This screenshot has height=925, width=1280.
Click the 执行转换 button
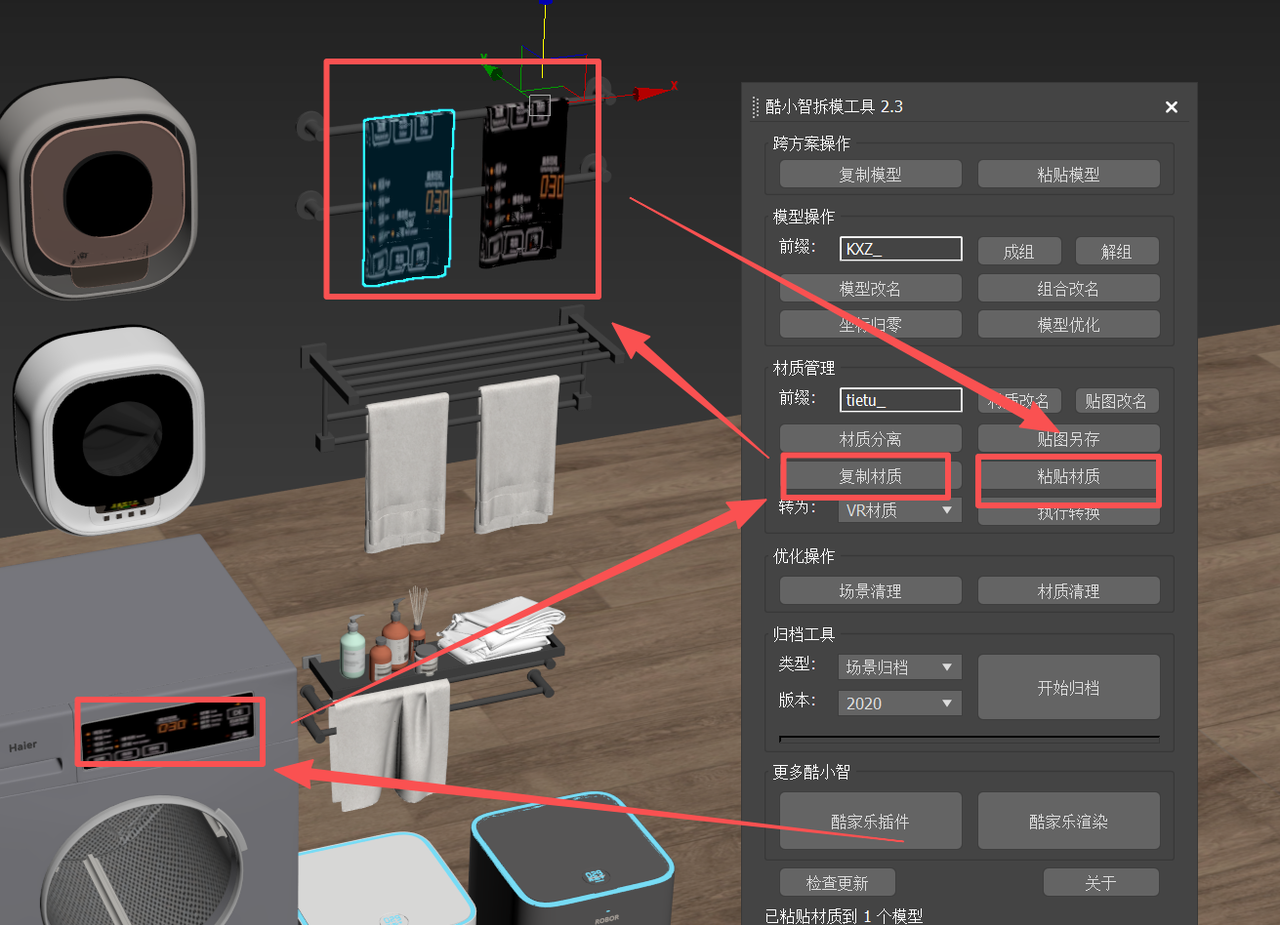coord(1068,512)
